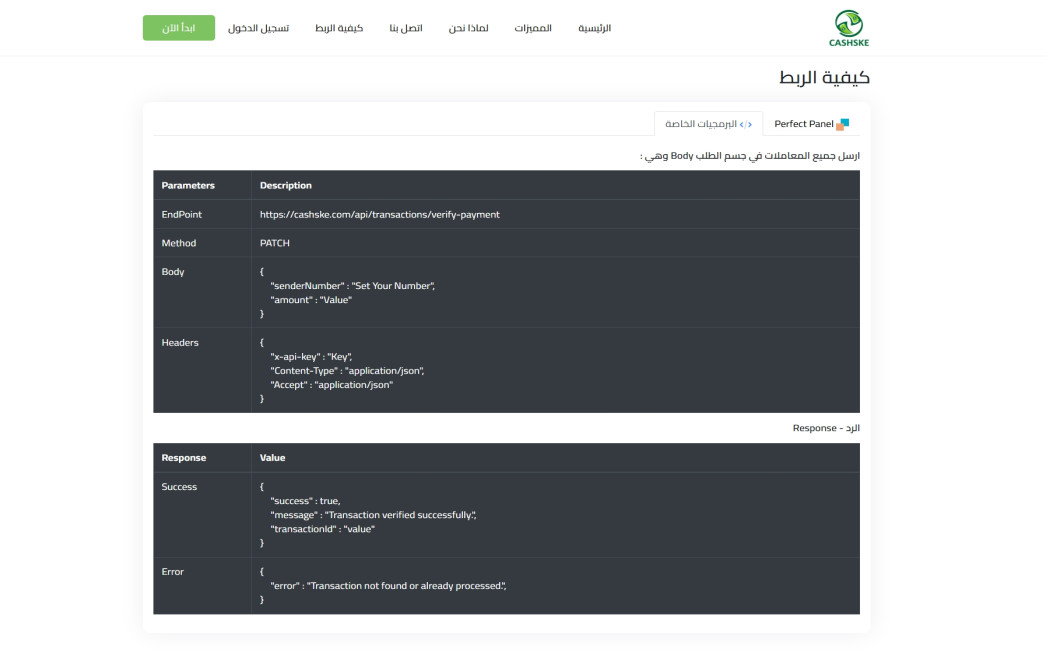The width and height of the screenshot is (1046, 654).
Task: Click the "amount" : "Value" line
Action: pyautogui.click(x=311, y=300)
